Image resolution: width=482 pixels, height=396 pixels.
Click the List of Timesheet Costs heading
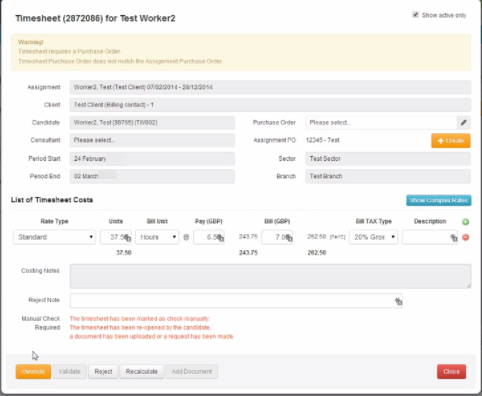pos(52,200)
